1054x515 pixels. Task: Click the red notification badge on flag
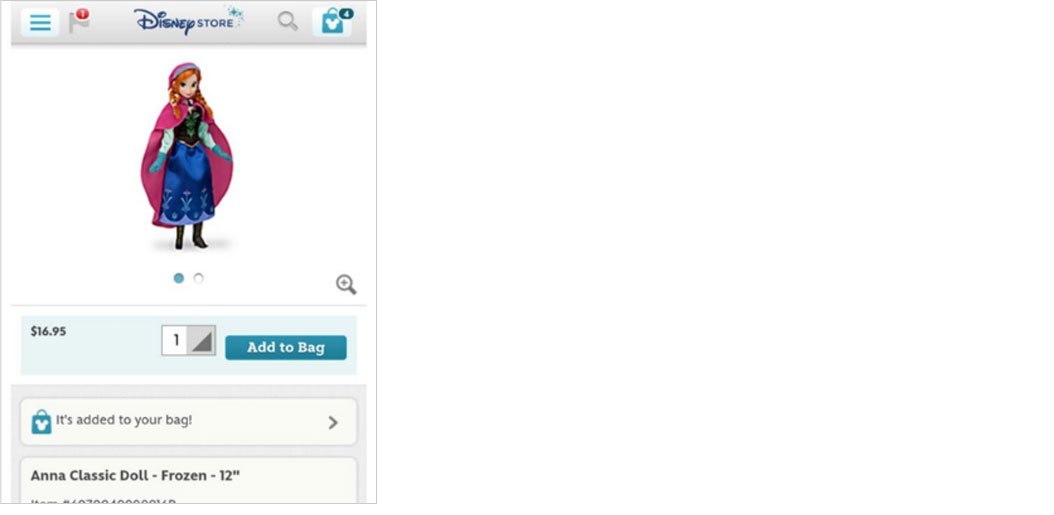coord(83,13)
